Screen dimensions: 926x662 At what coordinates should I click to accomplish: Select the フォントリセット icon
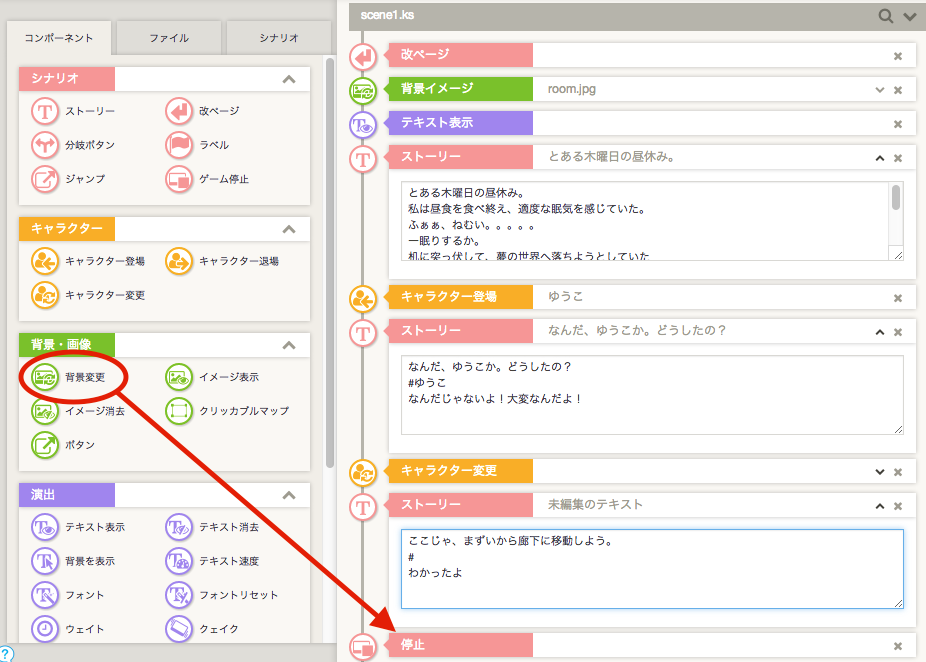click(x=179, y=595)
